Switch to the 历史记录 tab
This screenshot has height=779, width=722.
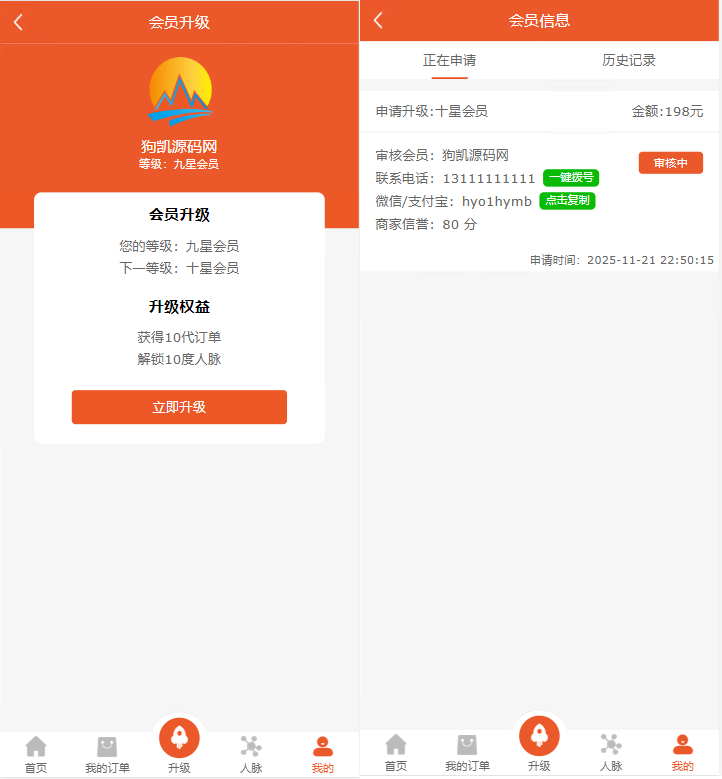tap(629, 60)
